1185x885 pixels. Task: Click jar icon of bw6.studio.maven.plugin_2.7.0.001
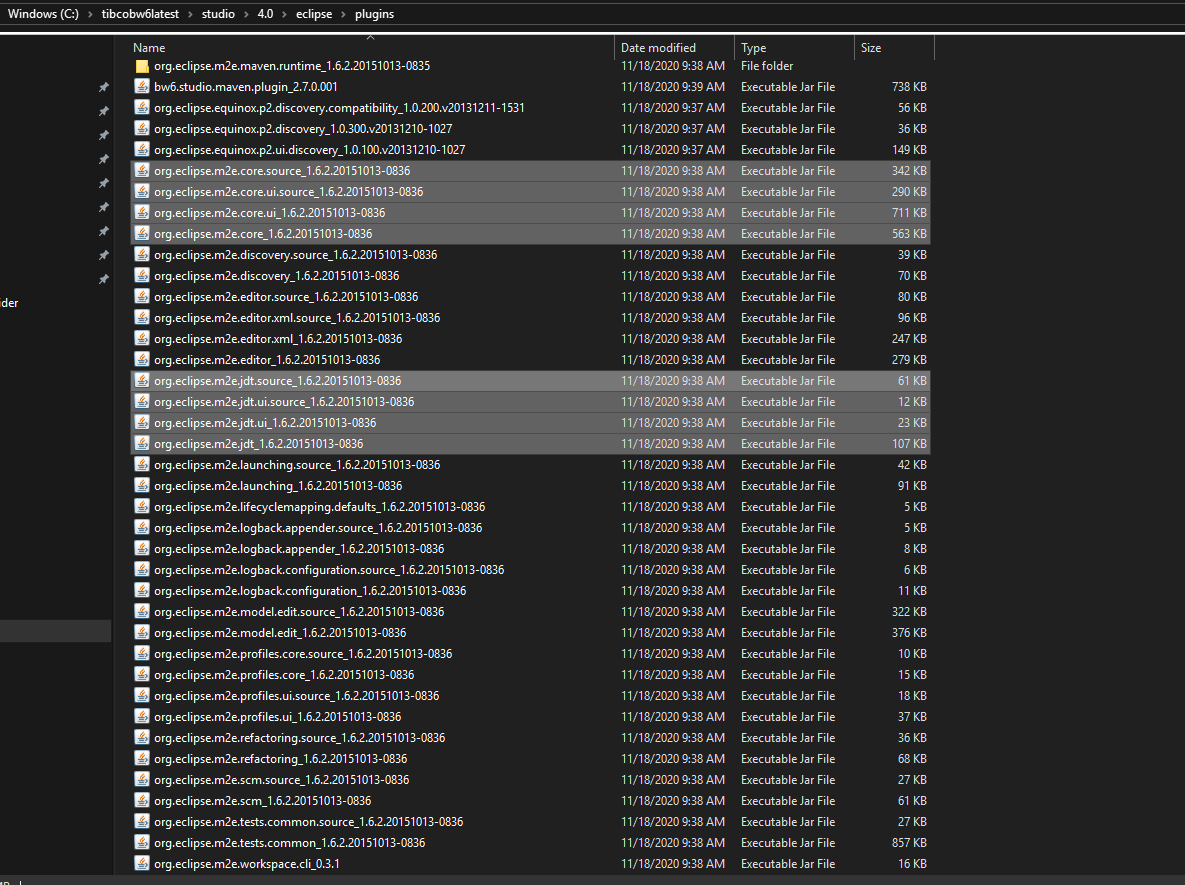141,87
